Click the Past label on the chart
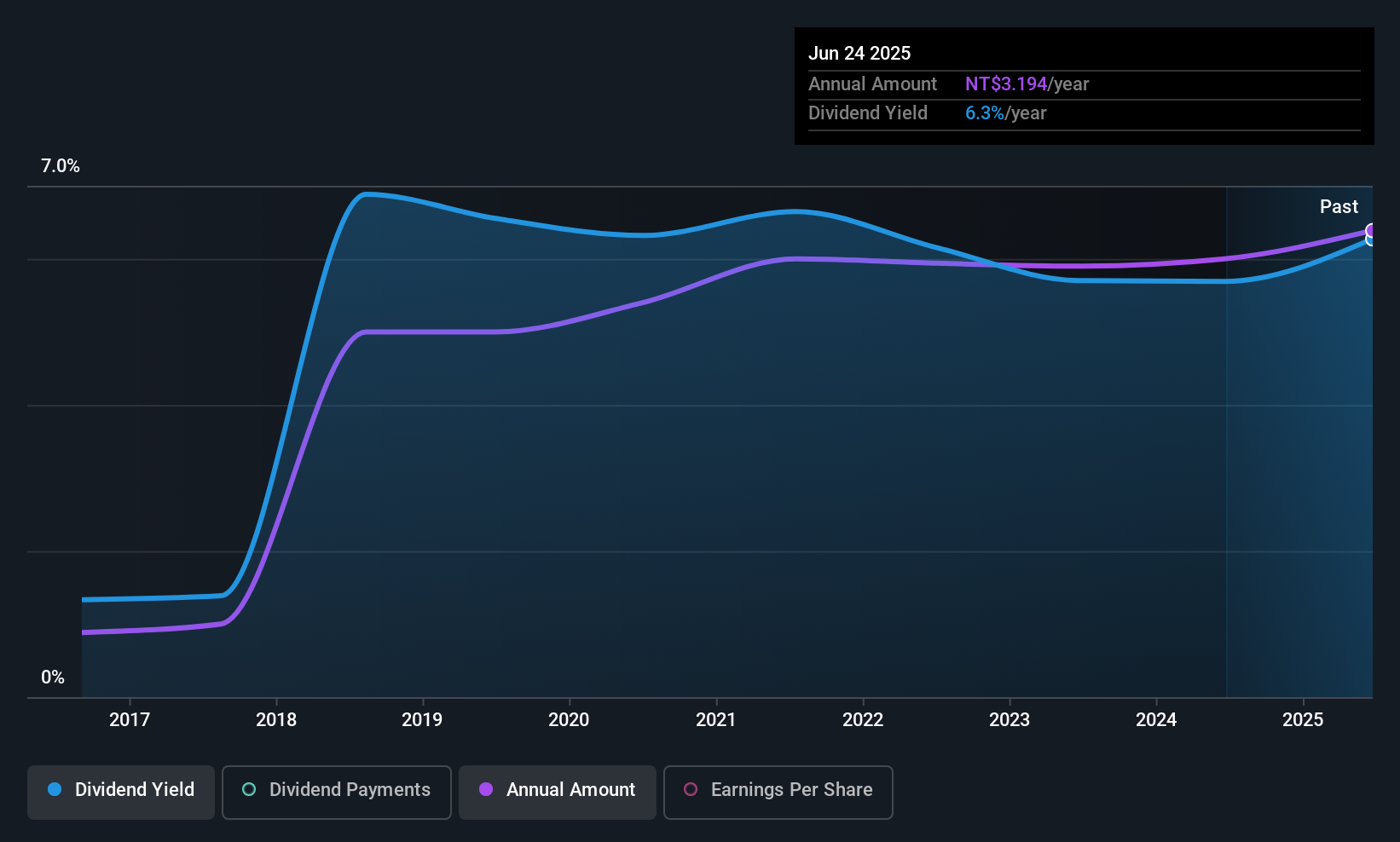 coord(1339,206)
